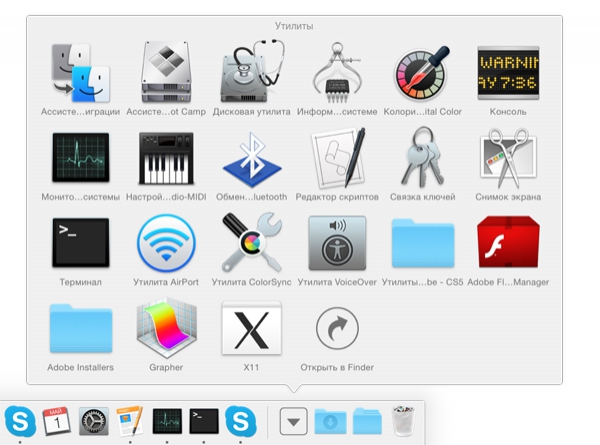Open Disk Utility (Дисковая утилита)

pyautogui.click(x=251, y=72)
